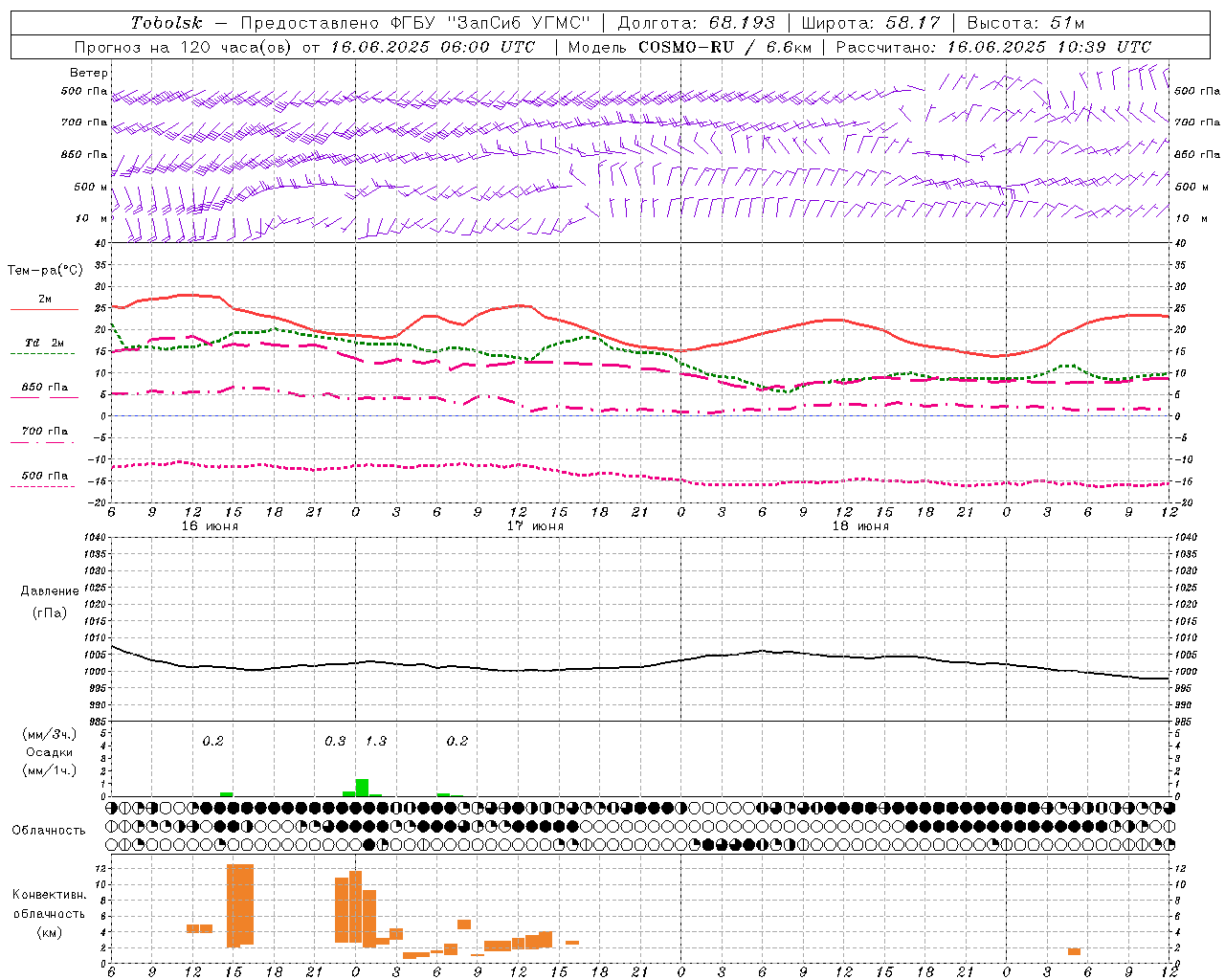Image resolution: width=1225 pixels, height=980 pixels.
Task: Click the dotted pink line sample under temperature '500 гПа'
Action: [42, 486]
